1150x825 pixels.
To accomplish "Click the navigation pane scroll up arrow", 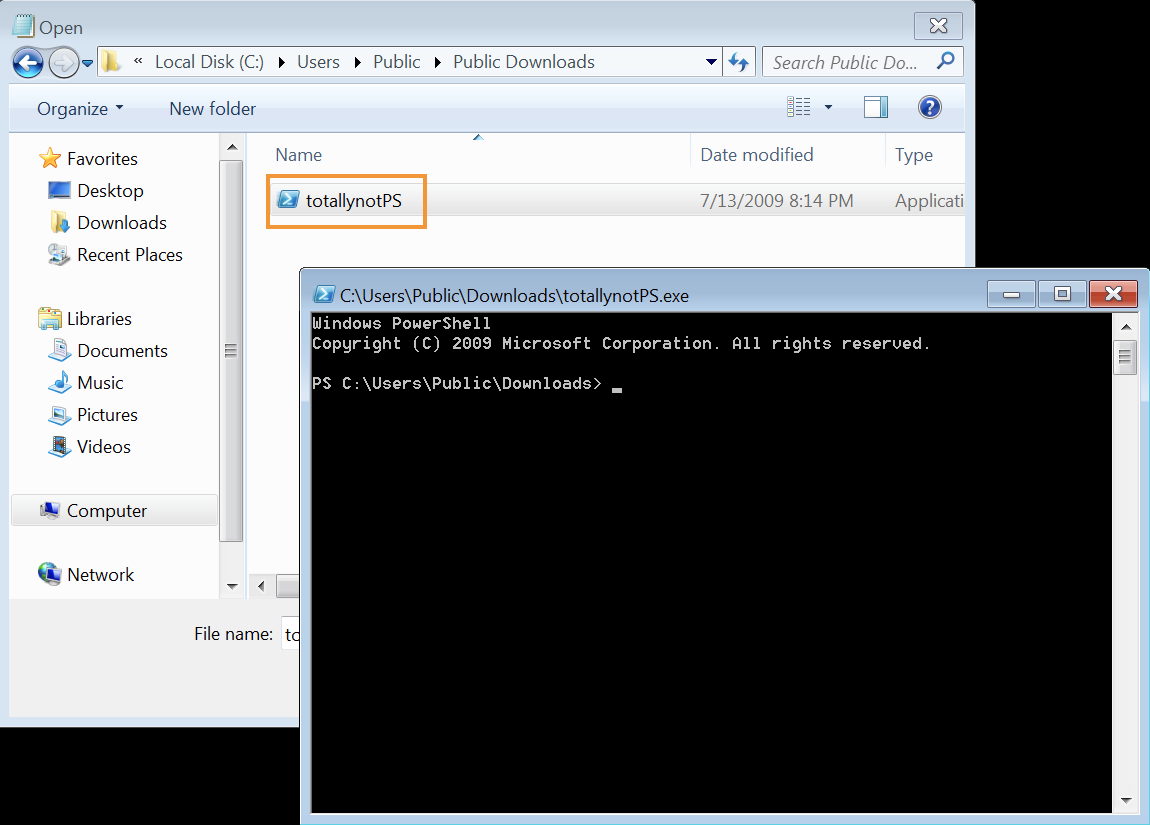I will (232, 147).
